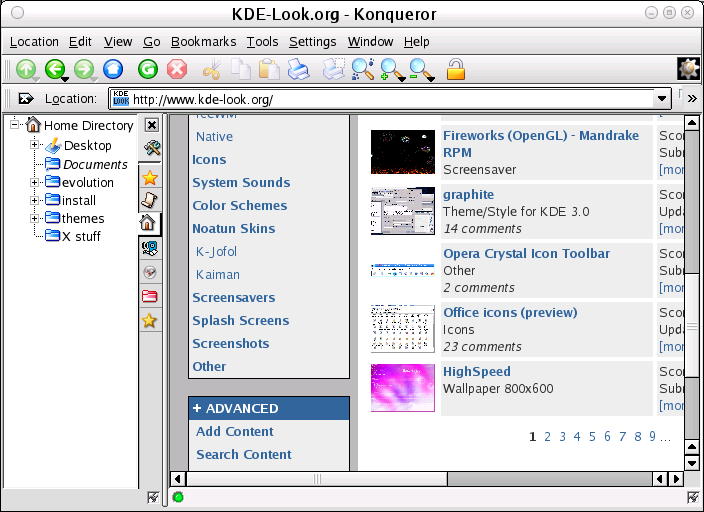The height and width of the screenshot is (512, 704).
Task: Click the Print Frame icon
Action: pos(334,70)
